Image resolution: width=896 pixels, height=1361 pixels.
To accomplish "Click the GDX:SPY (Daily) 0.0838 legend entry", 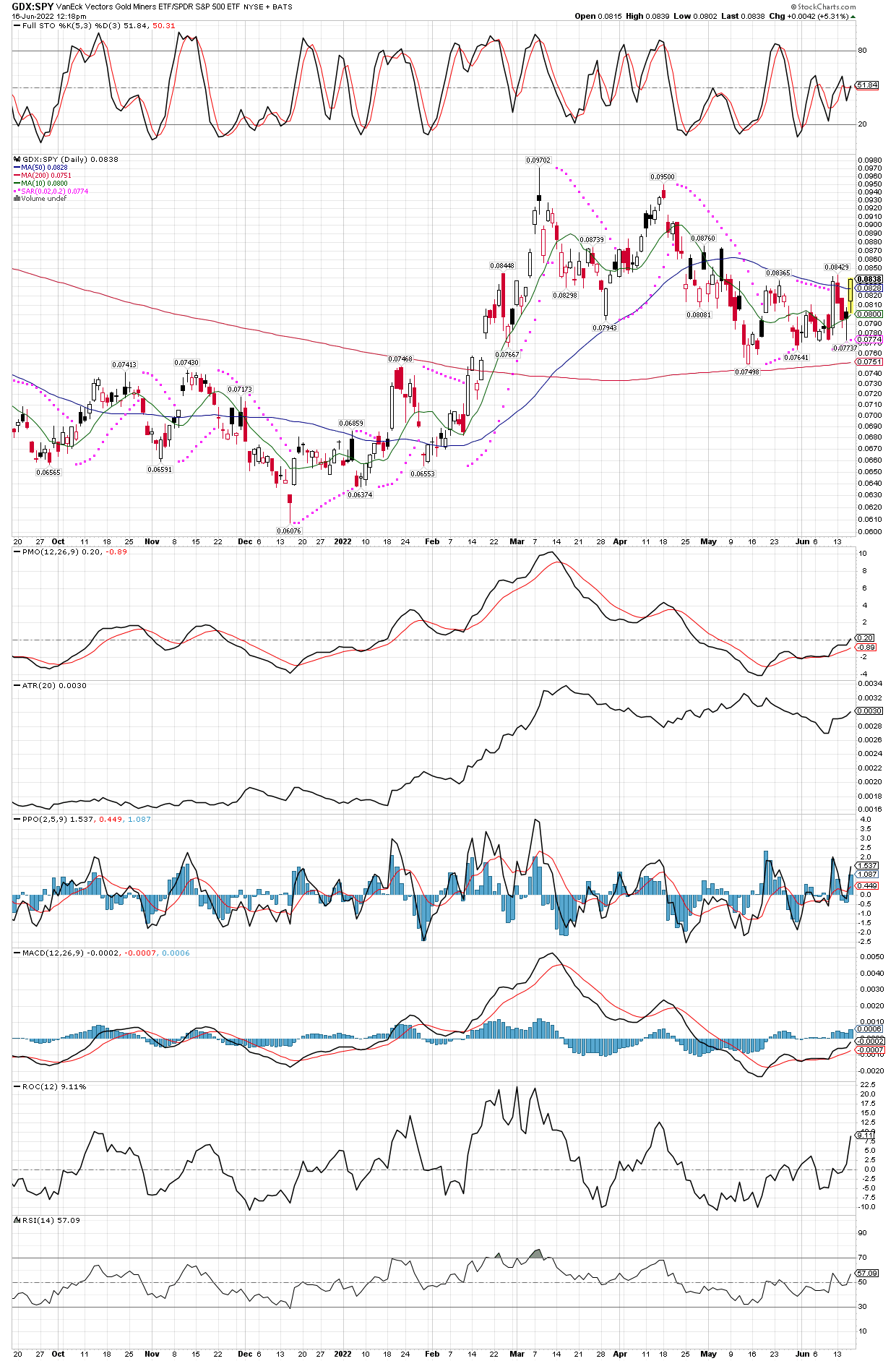I will click(x=70, y=159).
